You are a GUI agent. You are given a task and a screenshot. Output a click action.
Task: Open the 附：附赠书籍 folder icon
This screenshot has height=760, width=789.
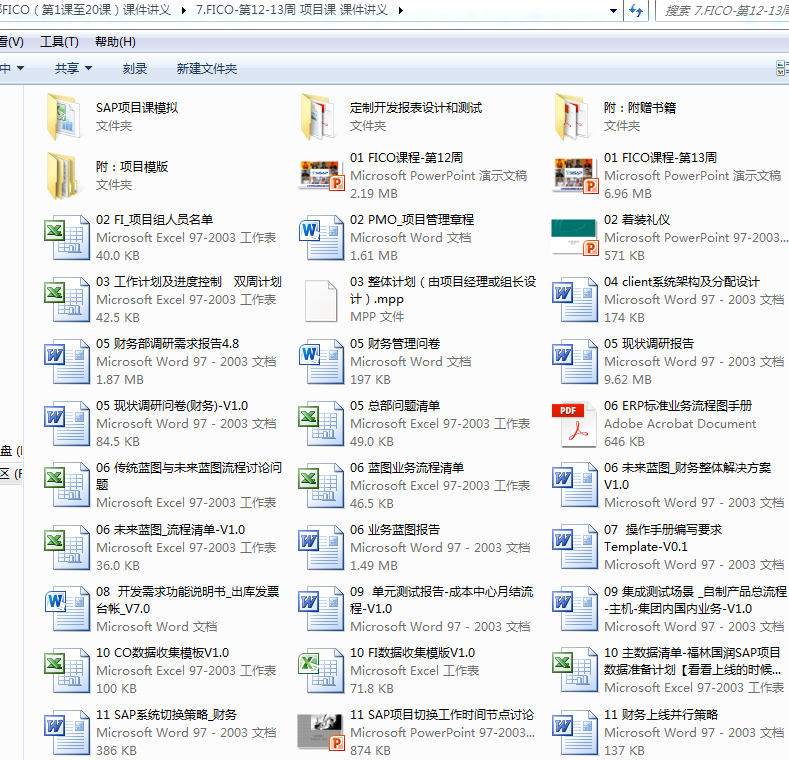pos(573,117)
